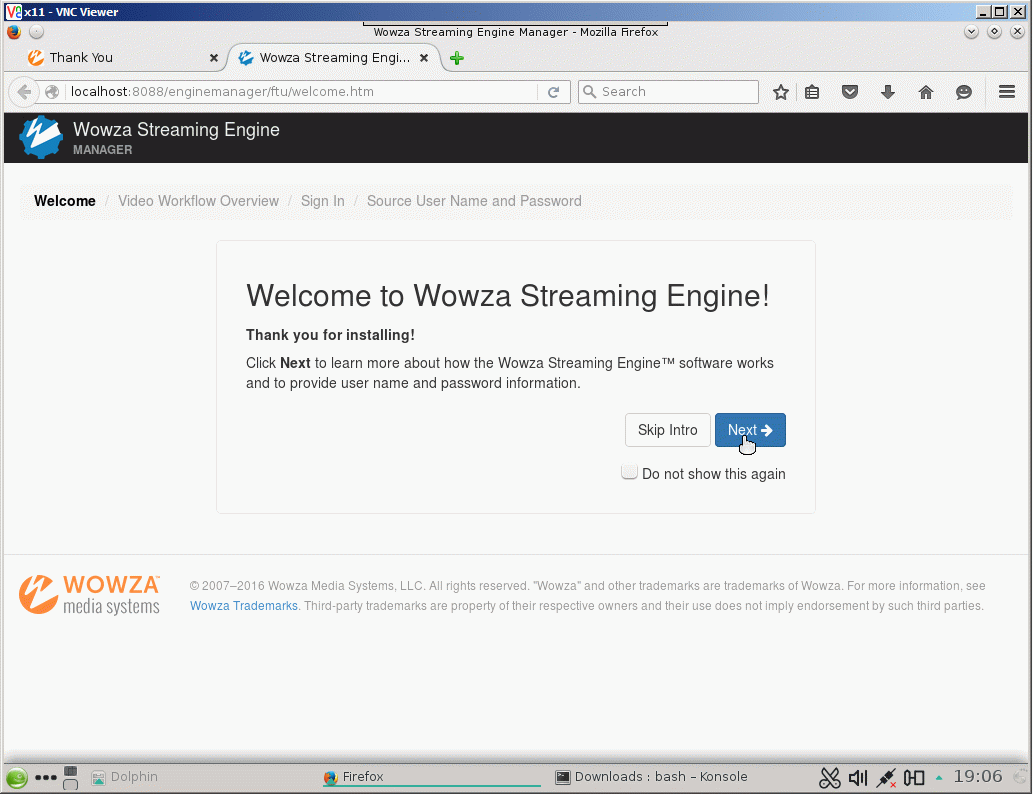1033x794 pixels.
Task: Click the Firefox icon in title bar
Action: click(x=14, y=32)
